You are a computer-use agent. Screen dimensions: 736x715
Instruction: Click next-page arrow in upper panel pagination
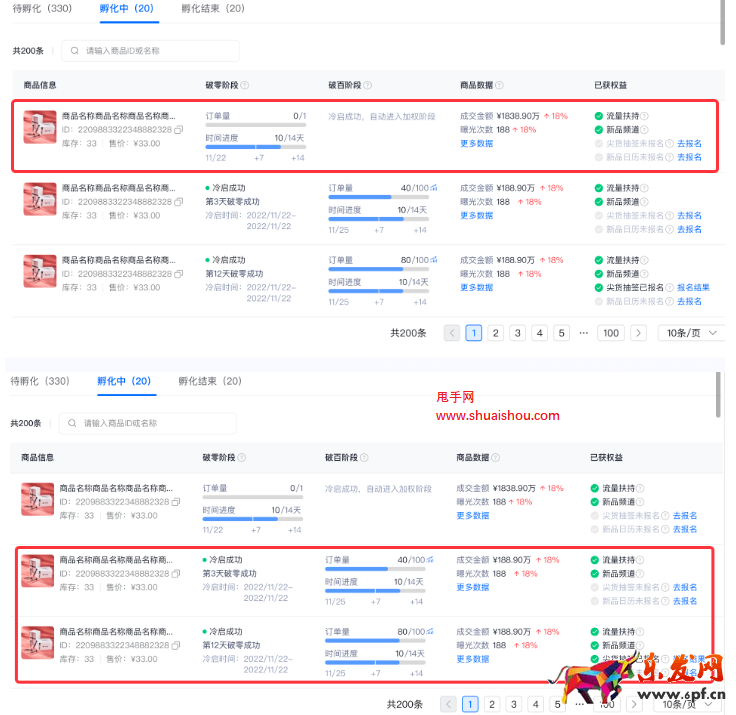638,333
